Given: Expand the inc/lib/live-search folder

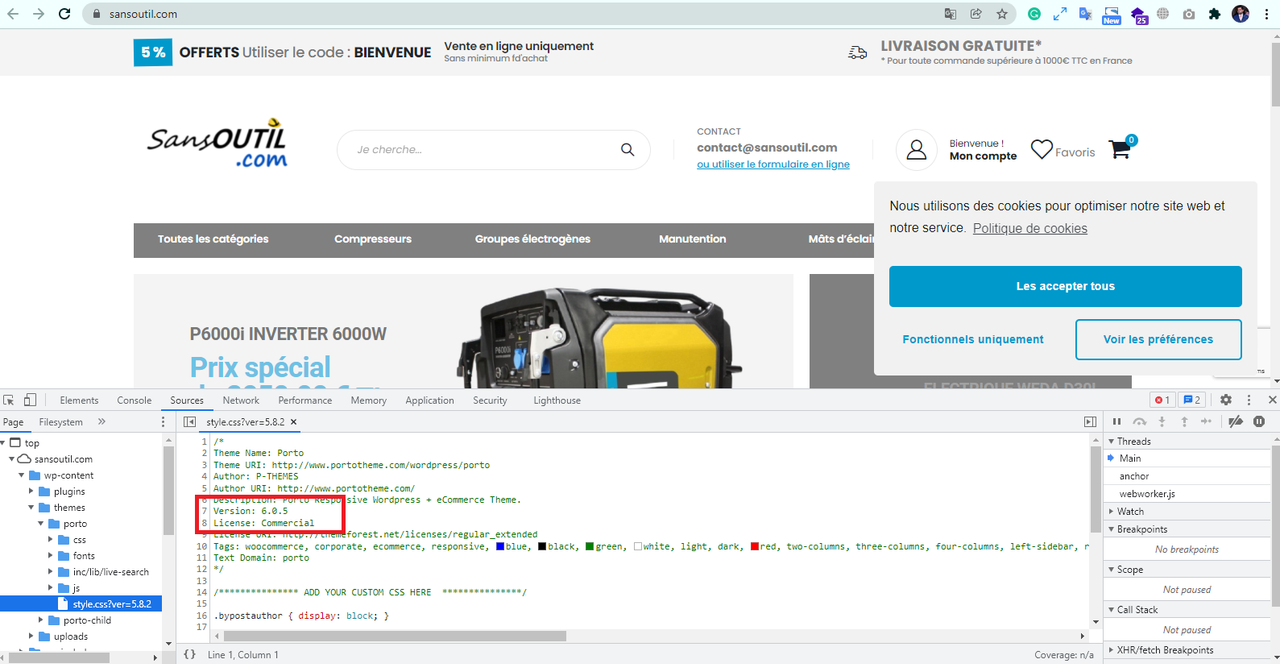Looking at the screenshot, I should point(52,572).
